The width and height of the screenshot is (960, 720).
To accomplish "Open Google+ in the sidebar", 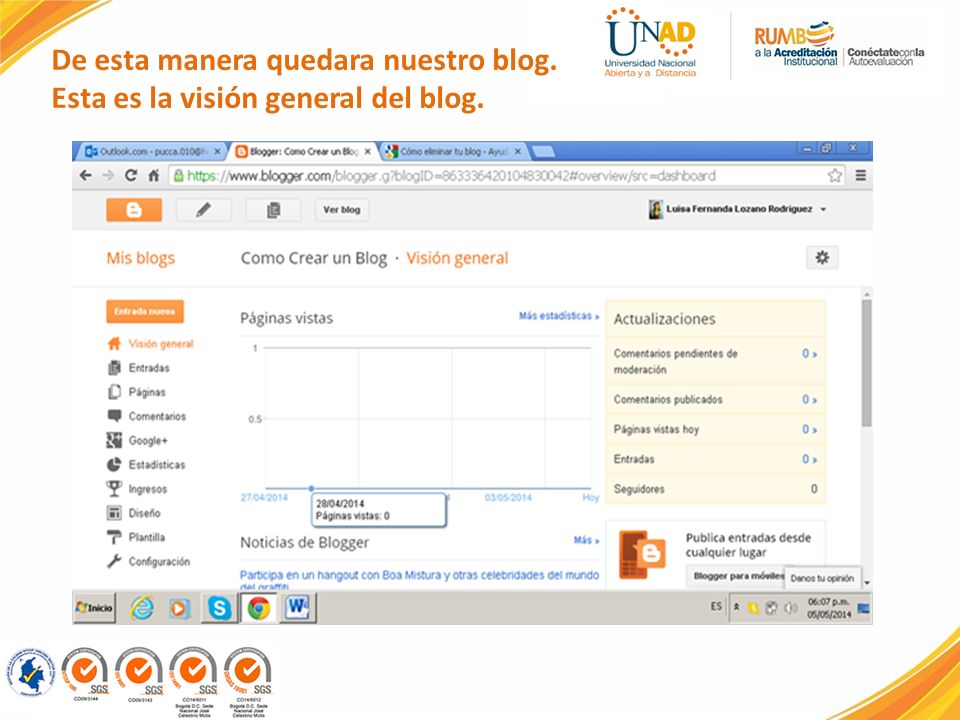I will pos(148,440).
